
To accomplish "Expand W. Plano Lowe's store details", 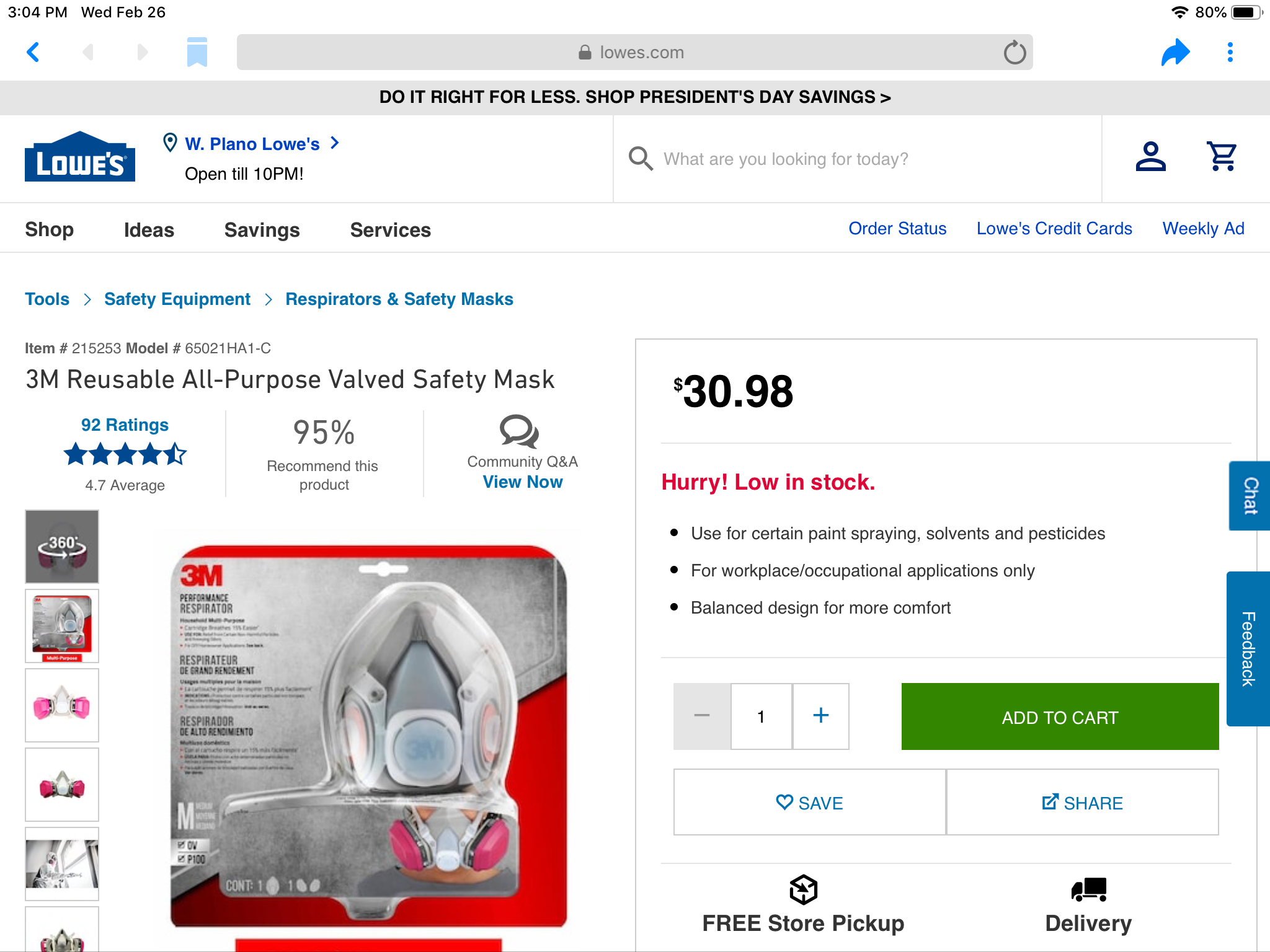I will [252, 144].
